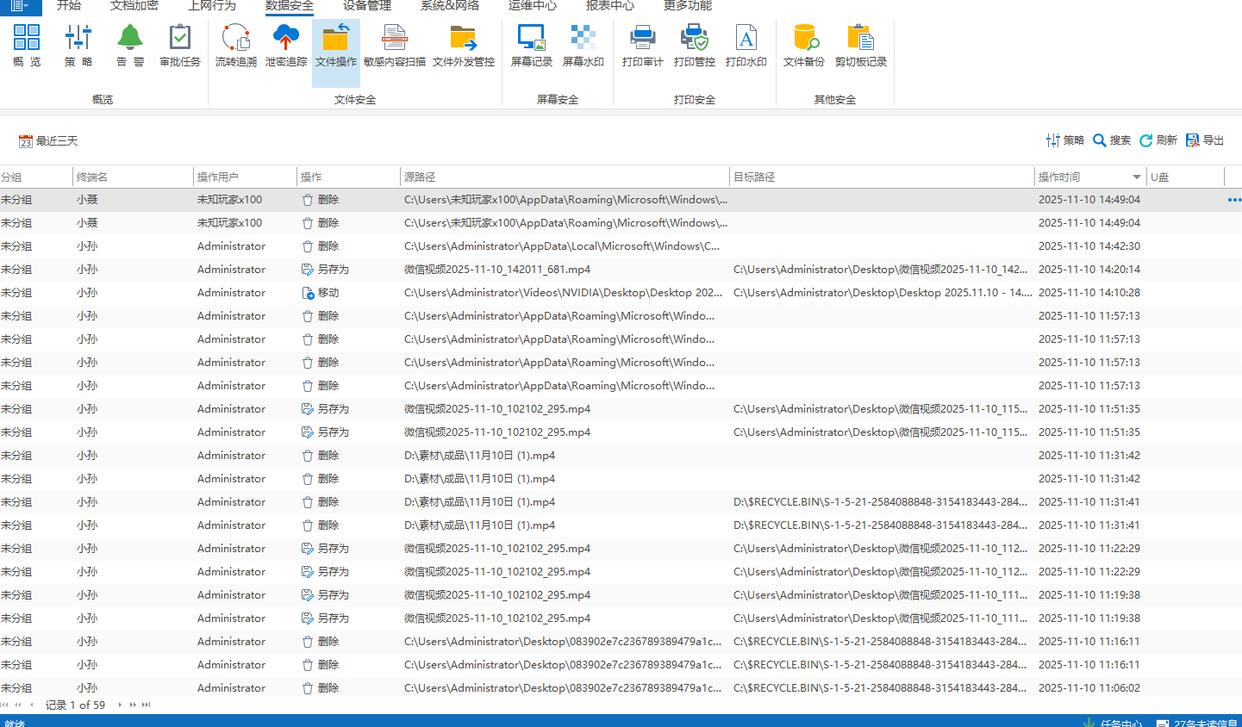Viewport: 1242px width, 727px height.
Task: Open the 告警 bell alerts
Action: (x=130, y=46)
